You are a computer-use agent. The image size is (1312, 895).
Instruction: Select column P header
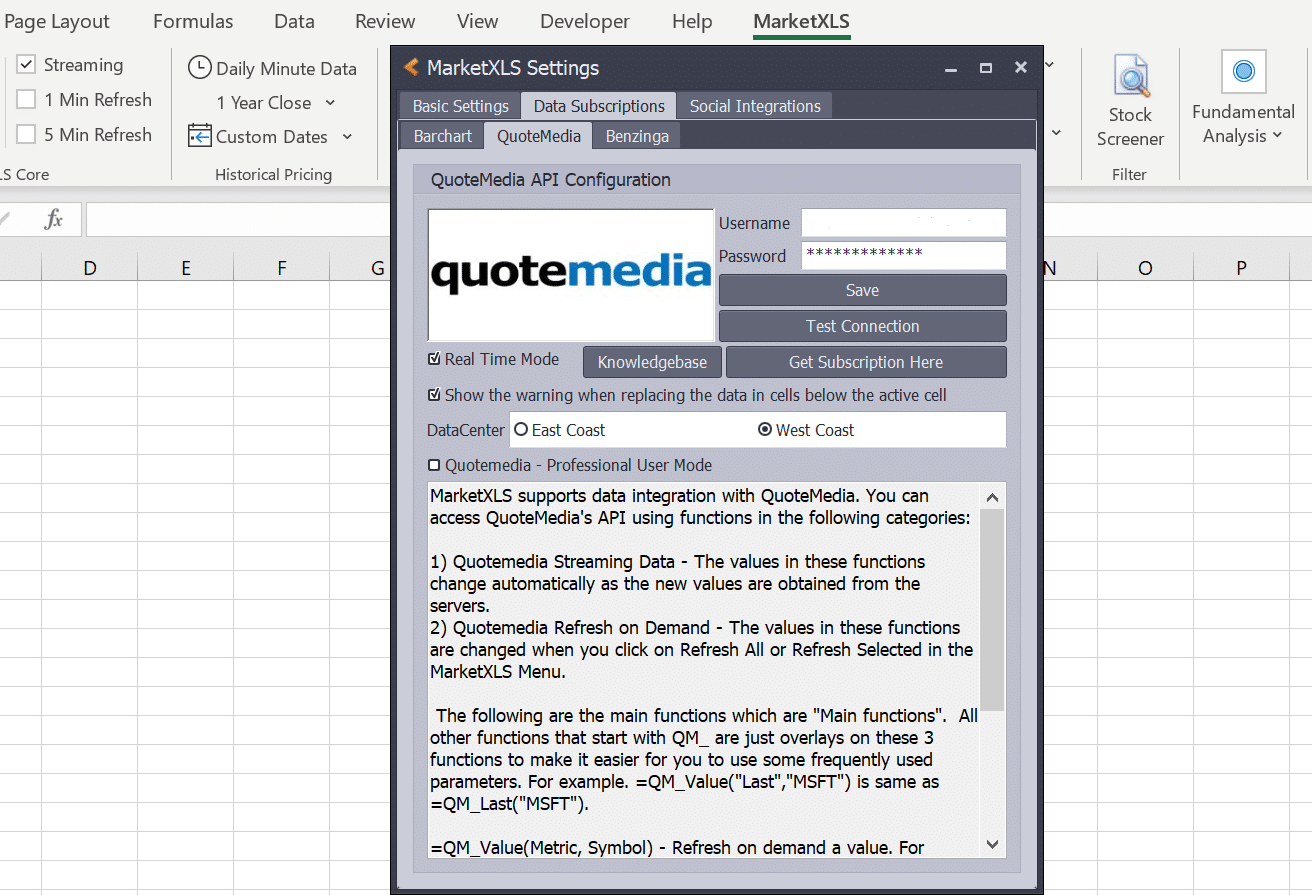click(1241, 267)
